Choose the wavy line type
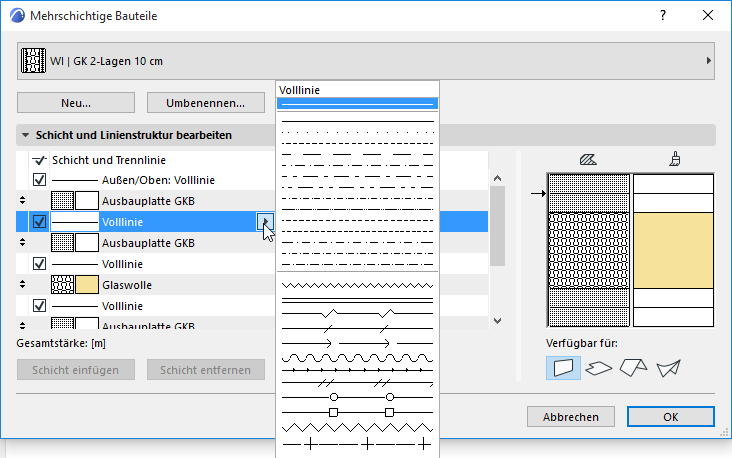732x458 pixels. 357,359
